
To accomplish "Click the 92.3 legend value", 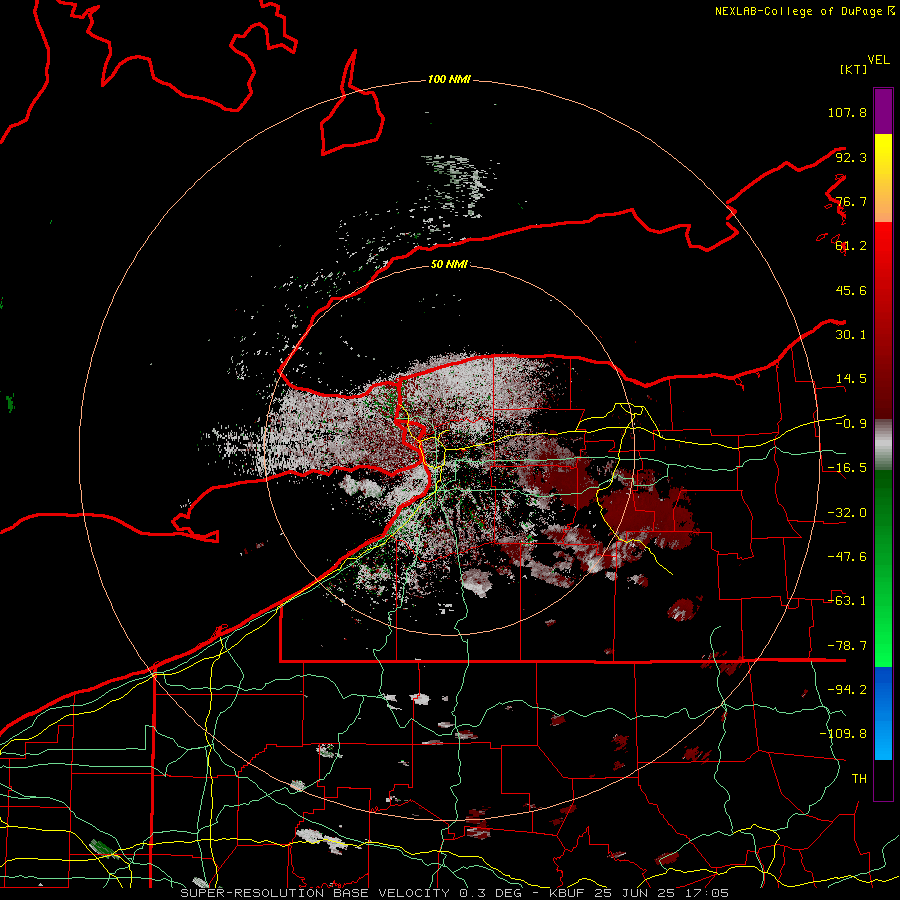I will 851,157.
